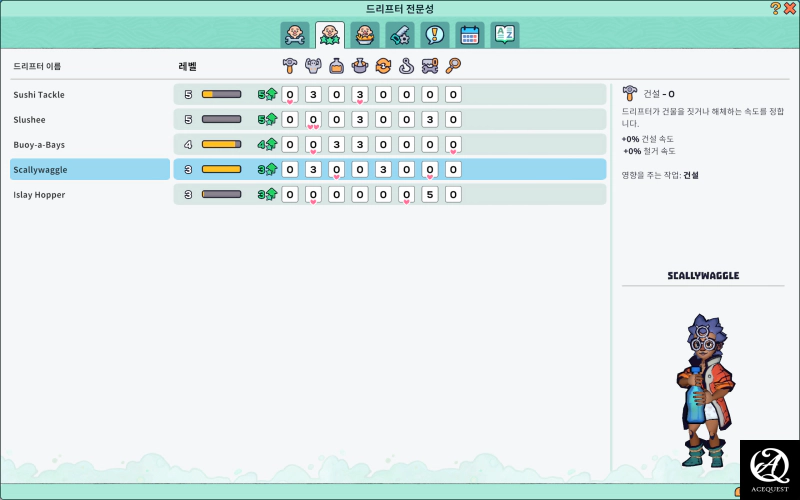Click the flexing muscle strength skill icon
The height and width of the screenshot is (500, 800).
313,66
